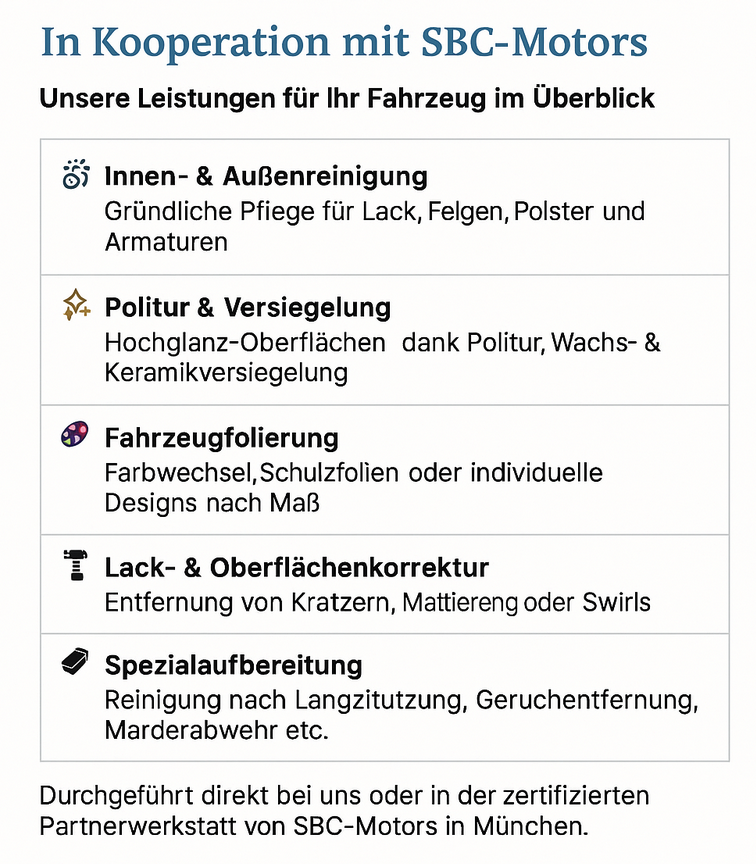Open the Lack- & Oberflächenkorrektur service title
The image size is (756, 864).
[297, 568]
